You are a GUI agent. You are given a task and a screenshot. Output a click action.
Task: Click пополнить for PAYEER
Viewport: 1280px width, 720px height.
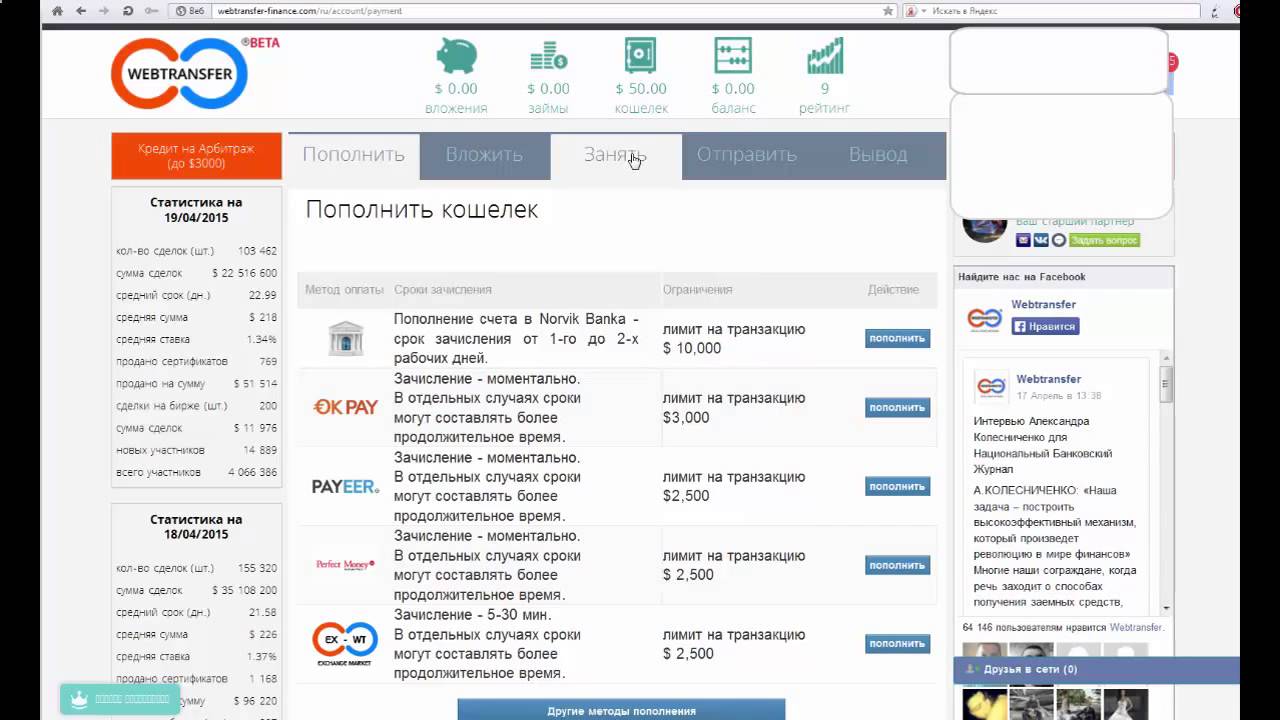coord(897,486)
